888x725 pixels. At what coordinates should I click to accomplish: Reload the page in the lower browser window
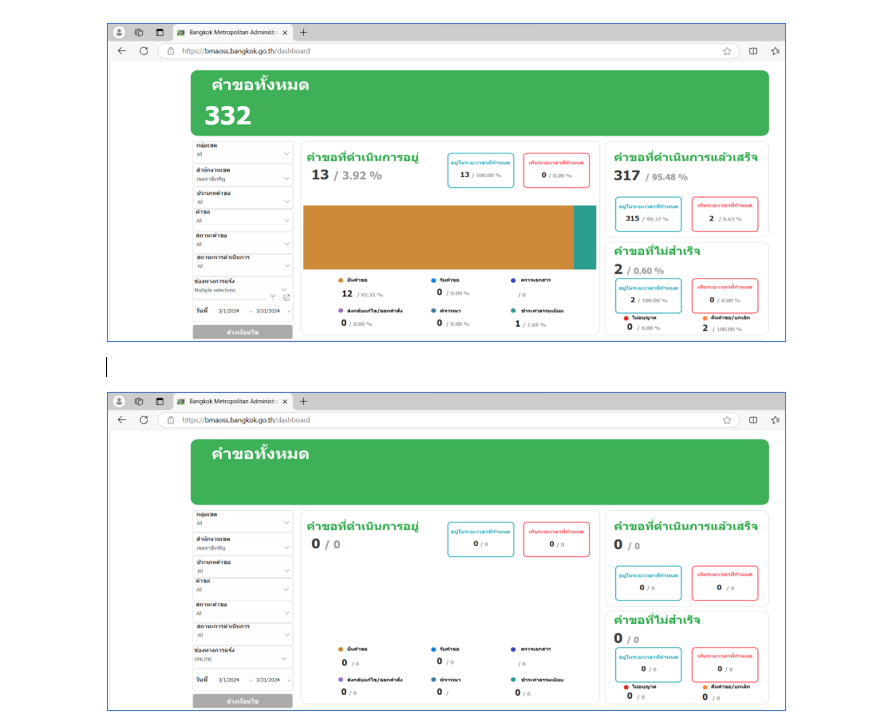click(x=143, y=420)
